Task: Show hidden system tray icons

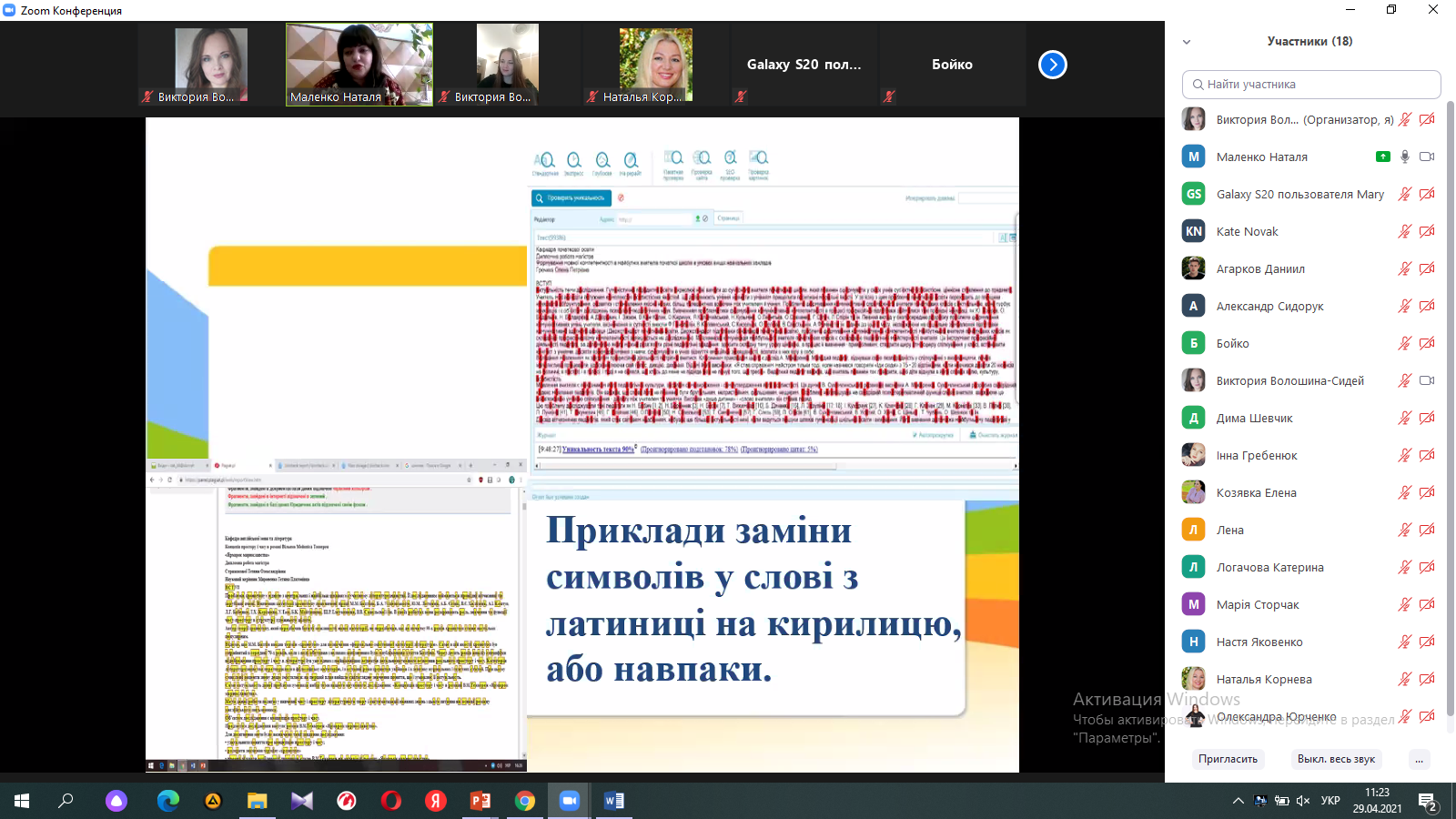Action: point(1238,801)
